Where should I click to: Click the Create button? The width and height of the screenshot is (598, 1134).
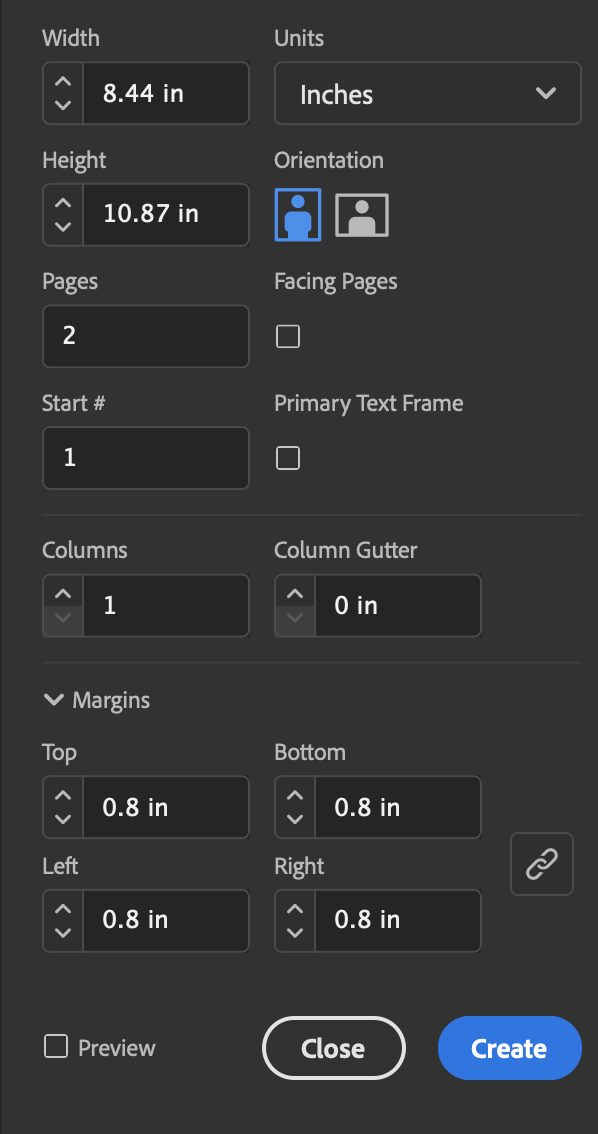click(510, 1048)
